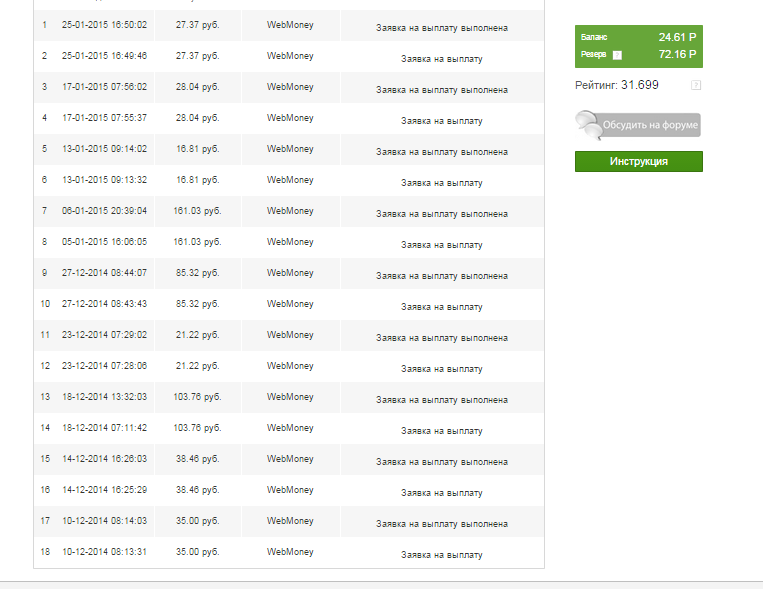Click the help icon next to Резерв
The height and width of the screenshot is (589, 763).
pyautogui.click(x=617, y=55)
